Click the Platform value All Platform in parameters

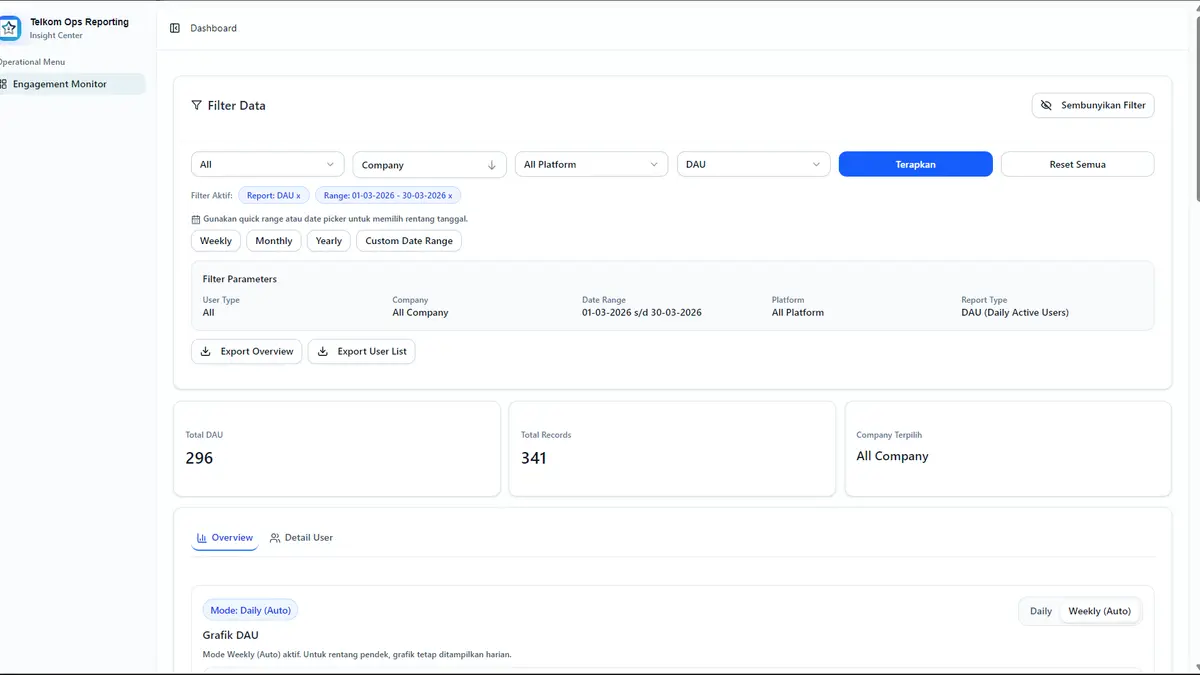click(798, 313)
